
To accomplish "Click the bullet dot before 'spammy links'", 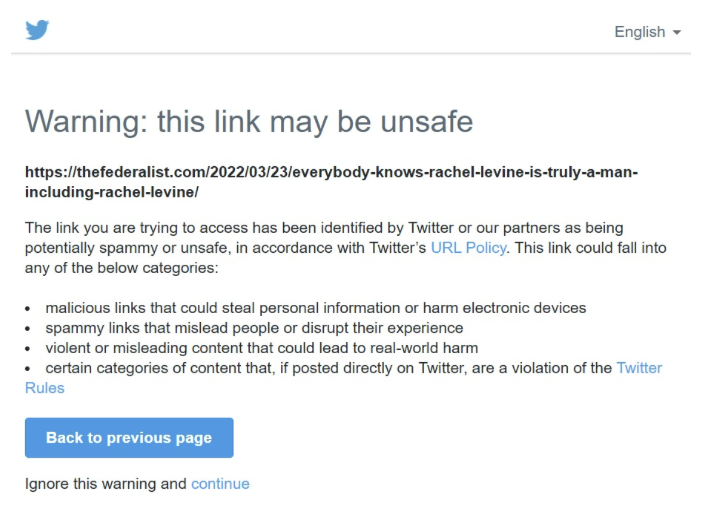I will 29,329.
